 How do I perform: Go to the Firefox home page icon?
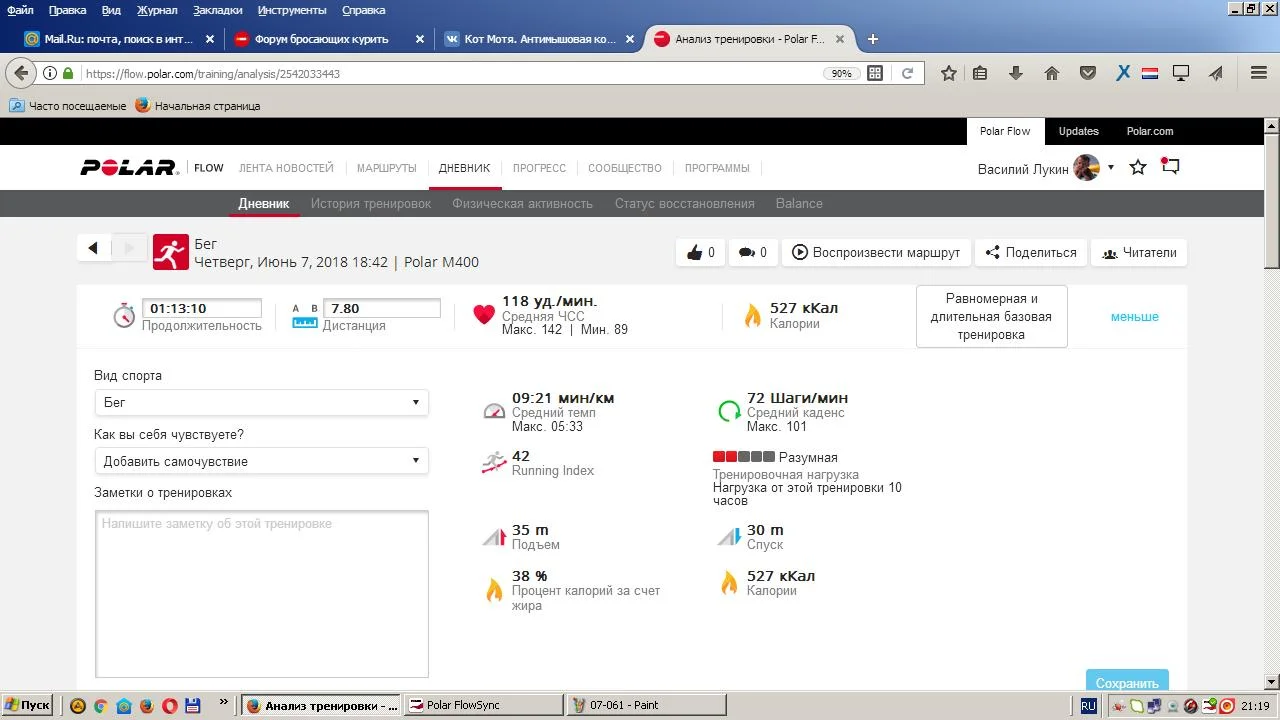[1052, 73]
